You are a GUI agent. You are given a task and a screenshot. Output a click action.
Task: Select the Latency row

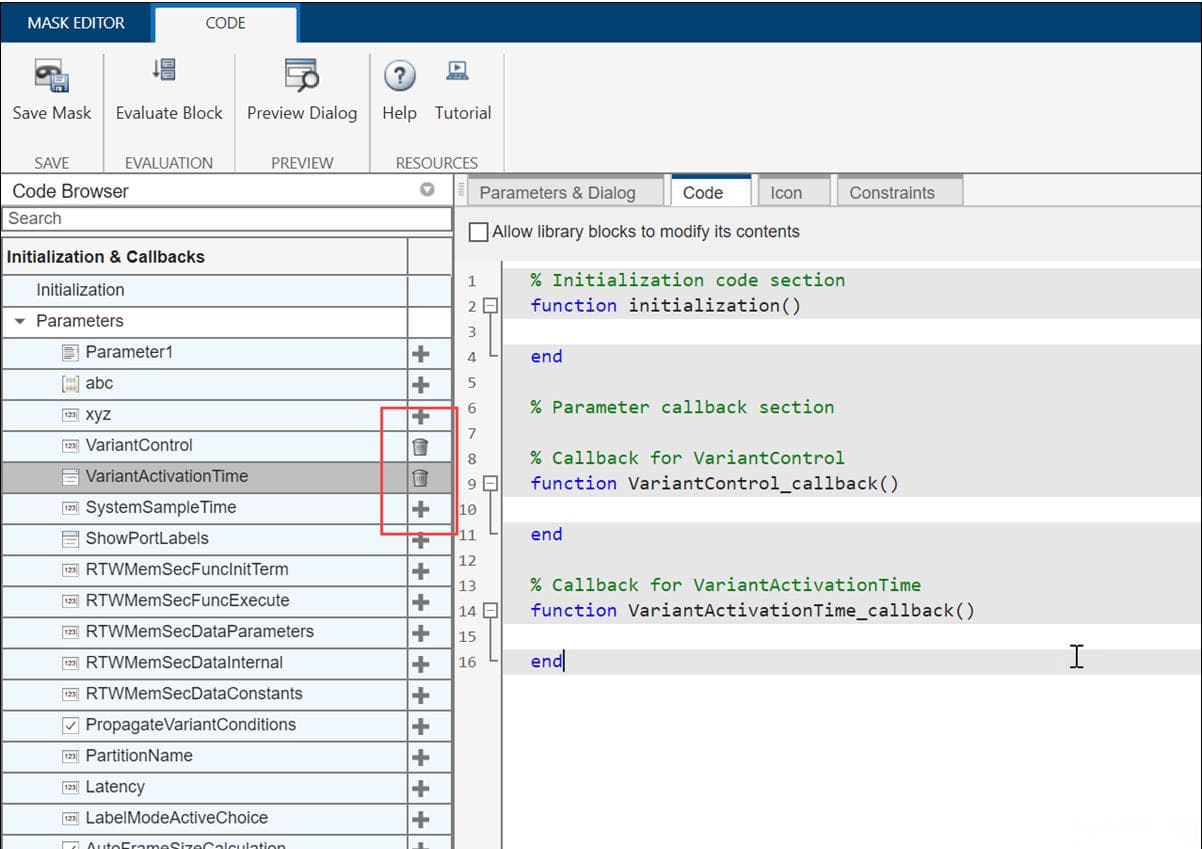[x=205, y=786]
